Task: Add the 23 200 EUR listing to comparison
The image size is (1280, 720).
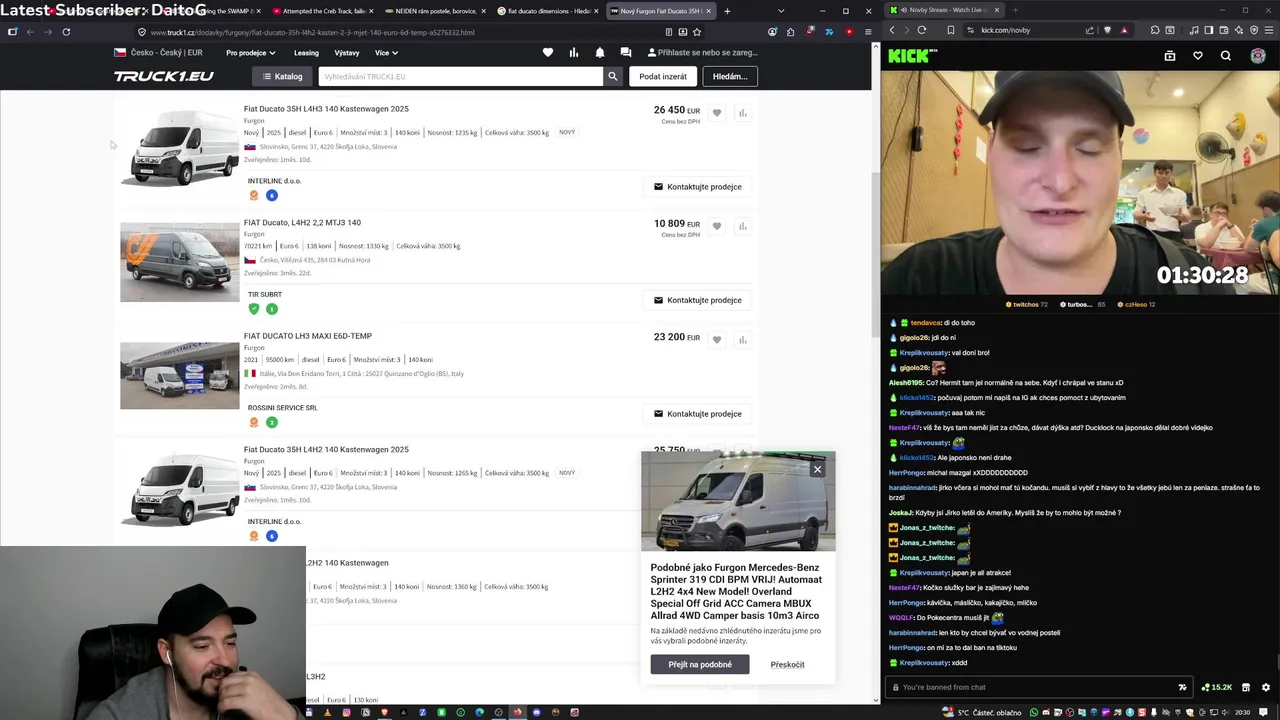Action: [x=742, y=340]
